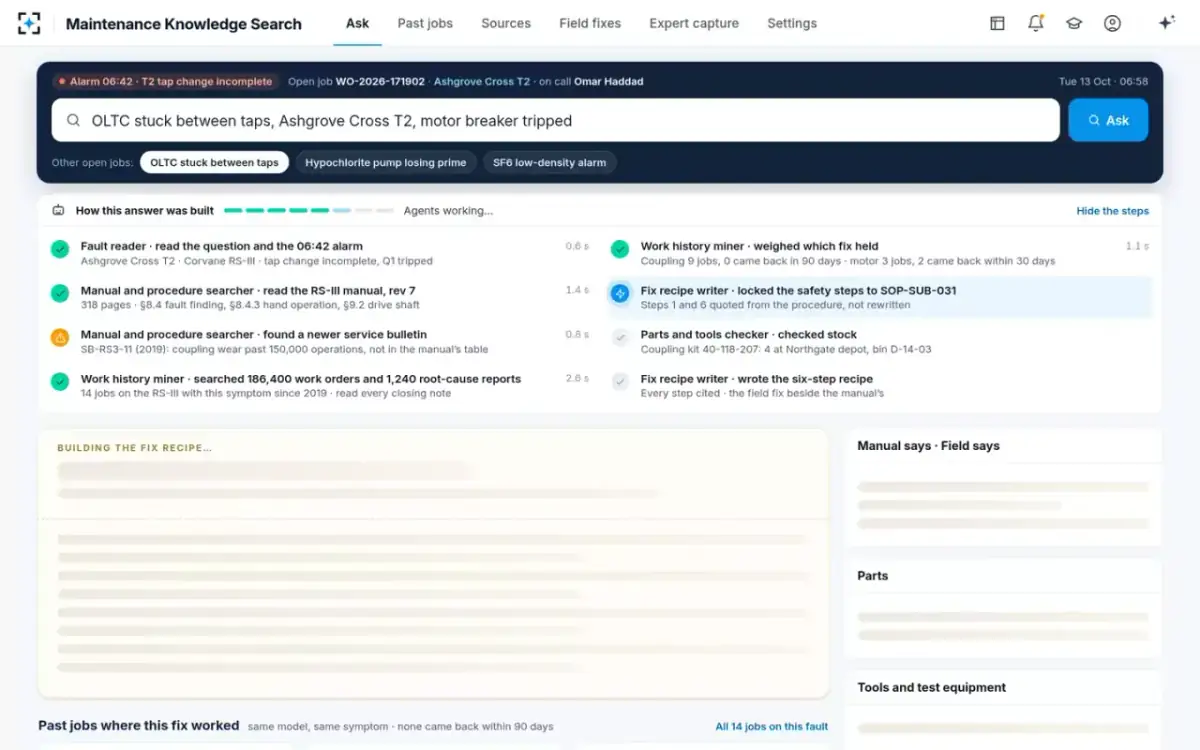The width and height of the screenshot is (1200, 750).
Task: Click the Agents working… status text
Action: 448,211
